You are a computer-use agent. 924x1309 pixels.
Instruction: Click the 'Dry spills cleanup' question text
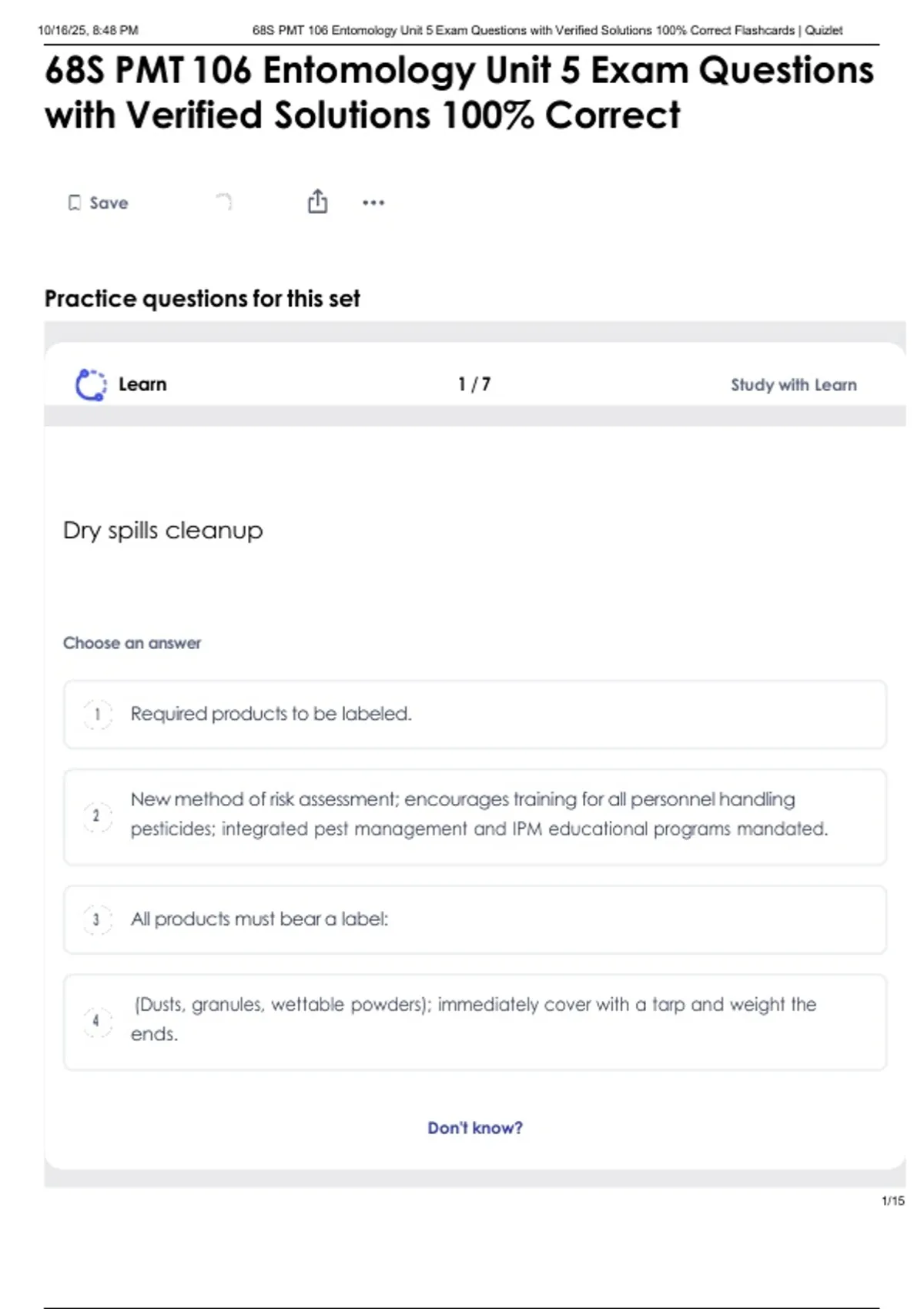point(163,531)
